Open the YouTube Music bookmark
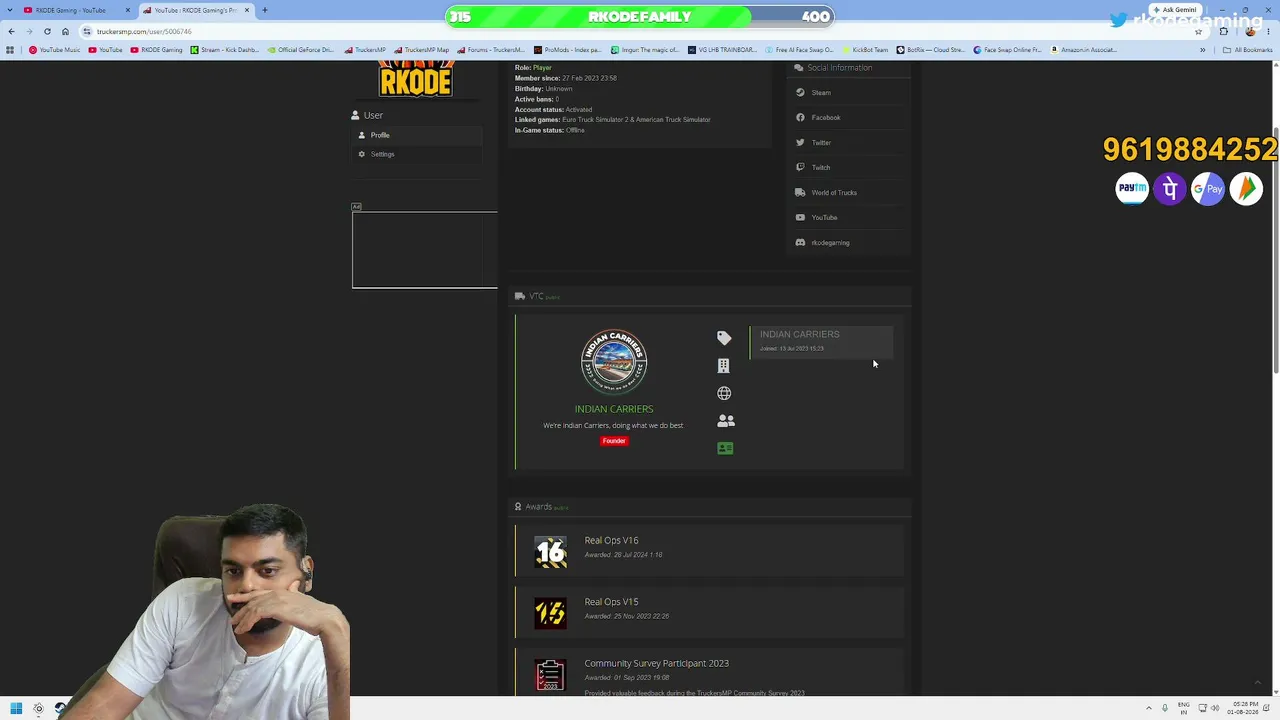This screenshot has height=720, width=1280. (x=55, y=50)
